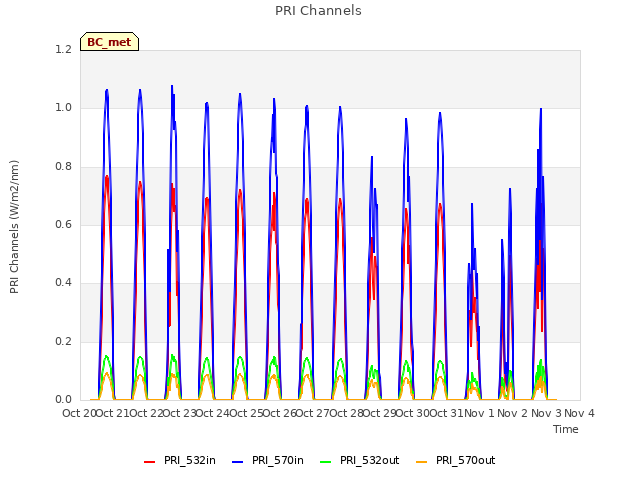Click the Y-axis title PRI Channels (W/m2/nm)
Screen dimensions: 640x480
[x=14, y=227]
